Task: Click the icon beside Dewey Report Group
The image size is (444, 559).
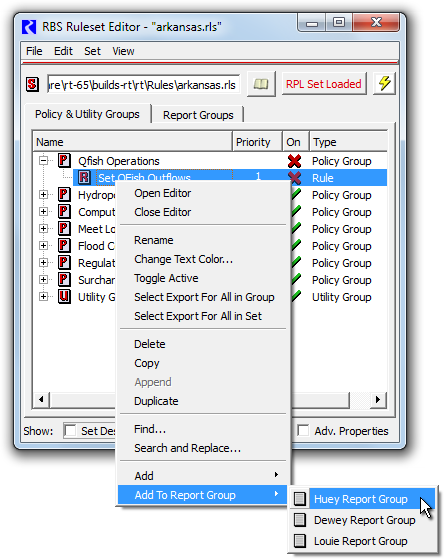Action: point(300,520)
